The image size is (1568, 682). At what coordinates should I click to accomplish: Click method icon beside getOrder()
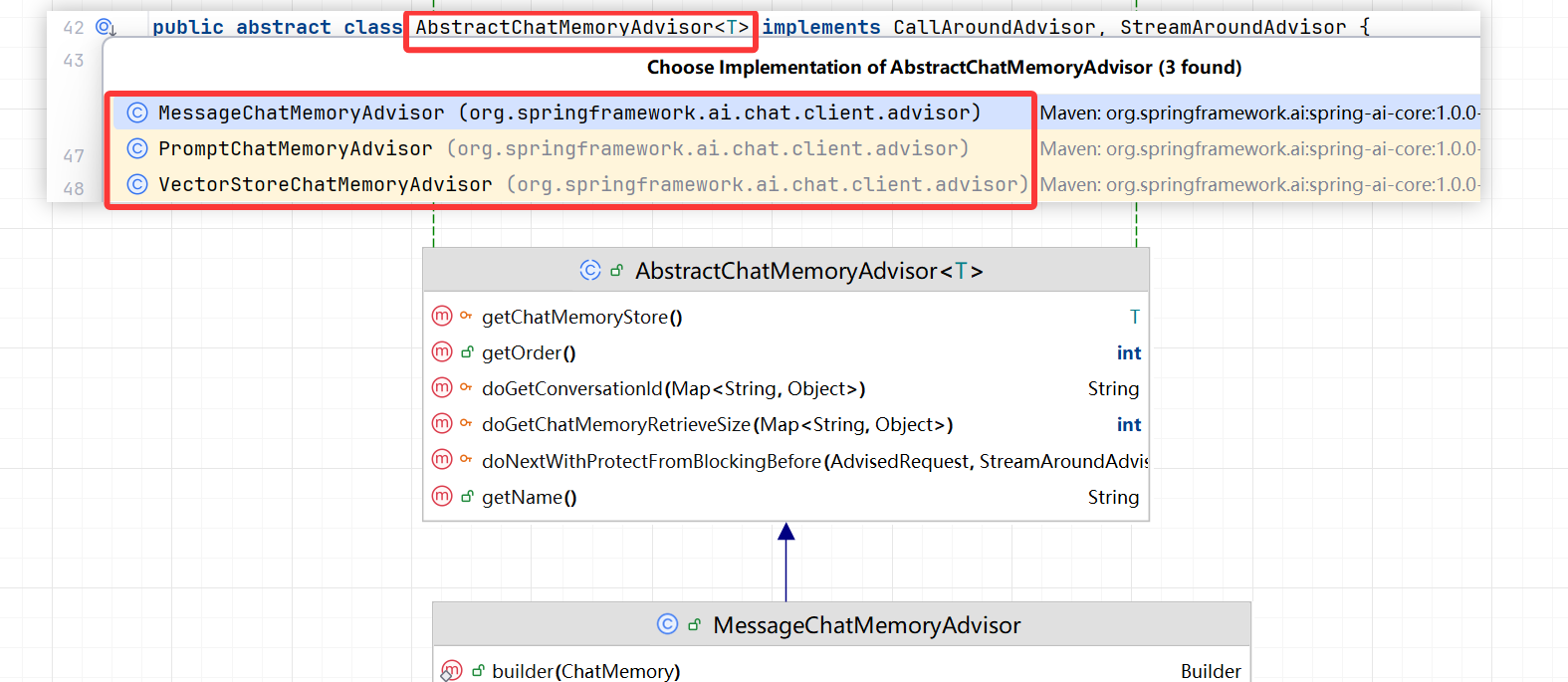tap(442, 351)
